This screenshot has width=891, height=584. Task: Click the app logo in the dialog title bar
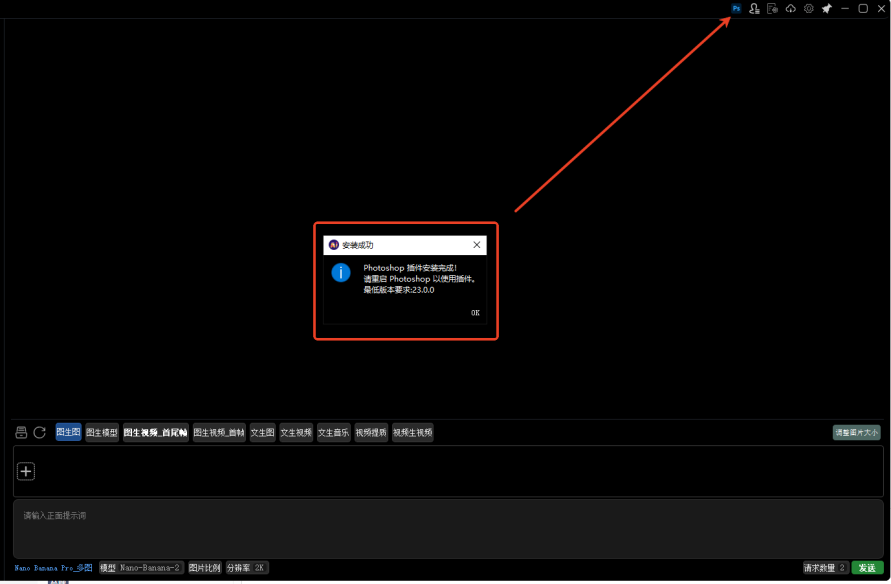[x=334, y=245]
